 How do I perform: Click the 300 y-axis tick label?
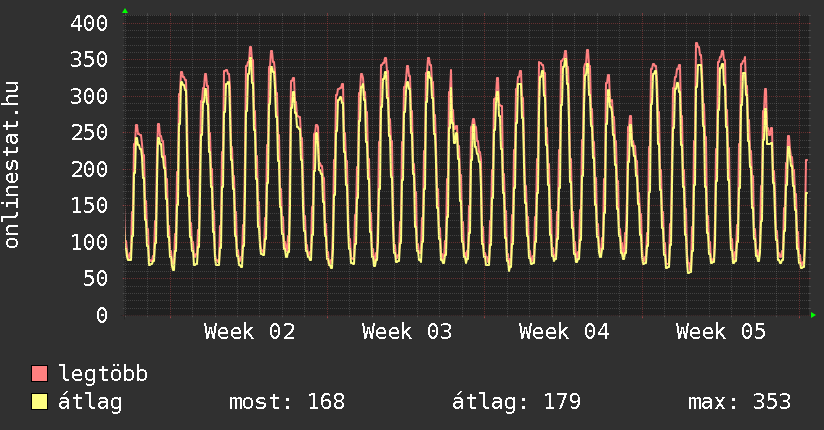click(x=90, y=96)
